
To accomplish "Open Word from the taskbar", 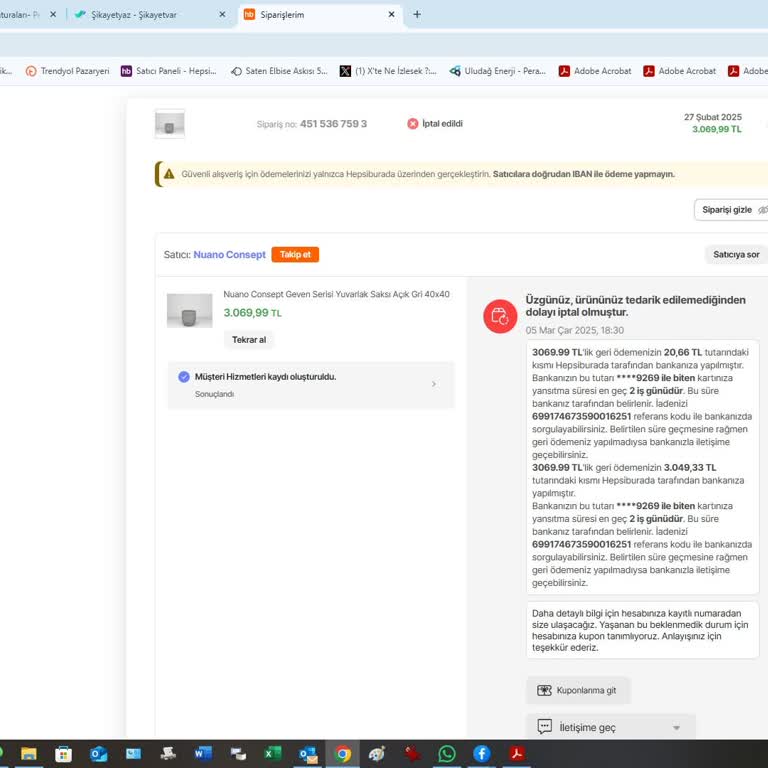I will point(203,754).
